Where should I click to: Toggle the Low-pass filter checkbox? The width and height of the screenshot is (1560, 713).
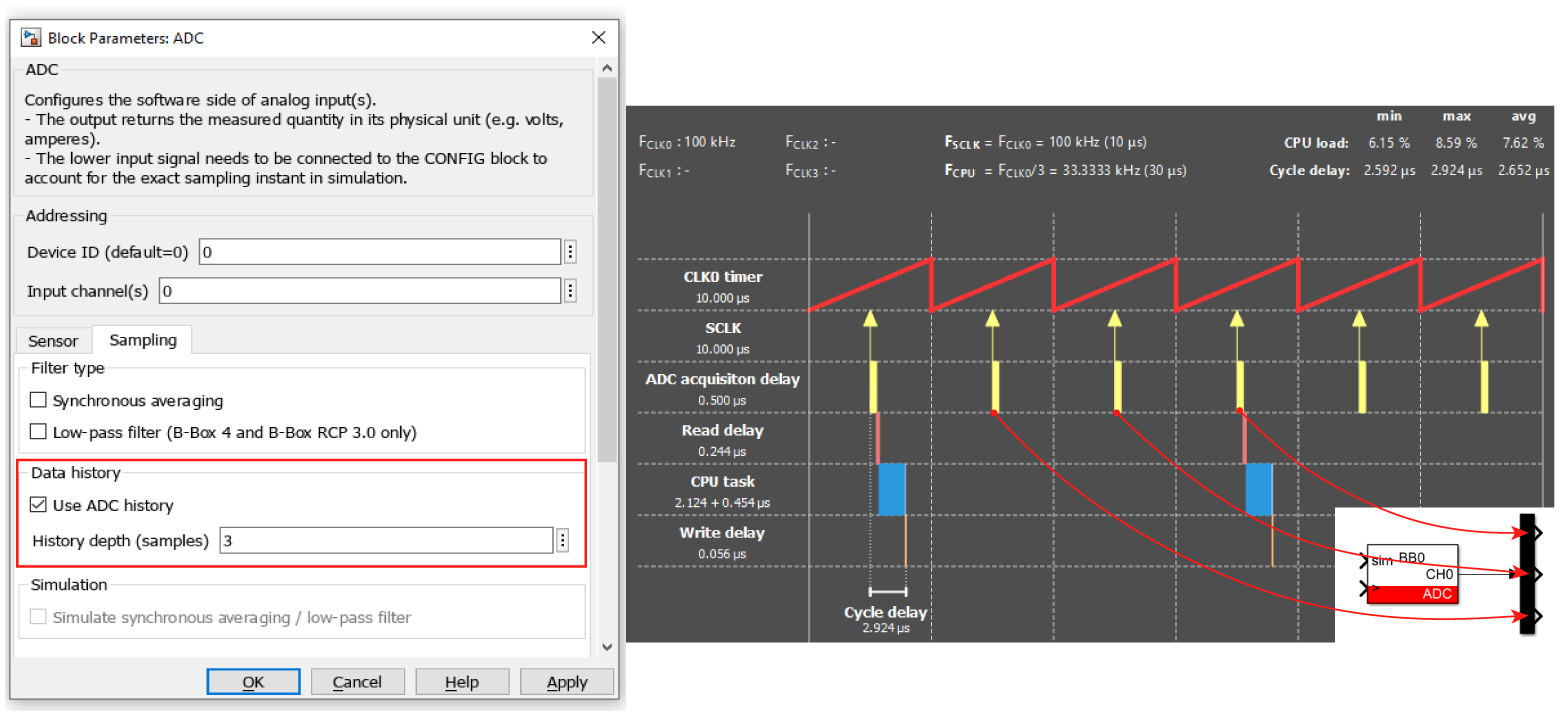tap(39, 433)
